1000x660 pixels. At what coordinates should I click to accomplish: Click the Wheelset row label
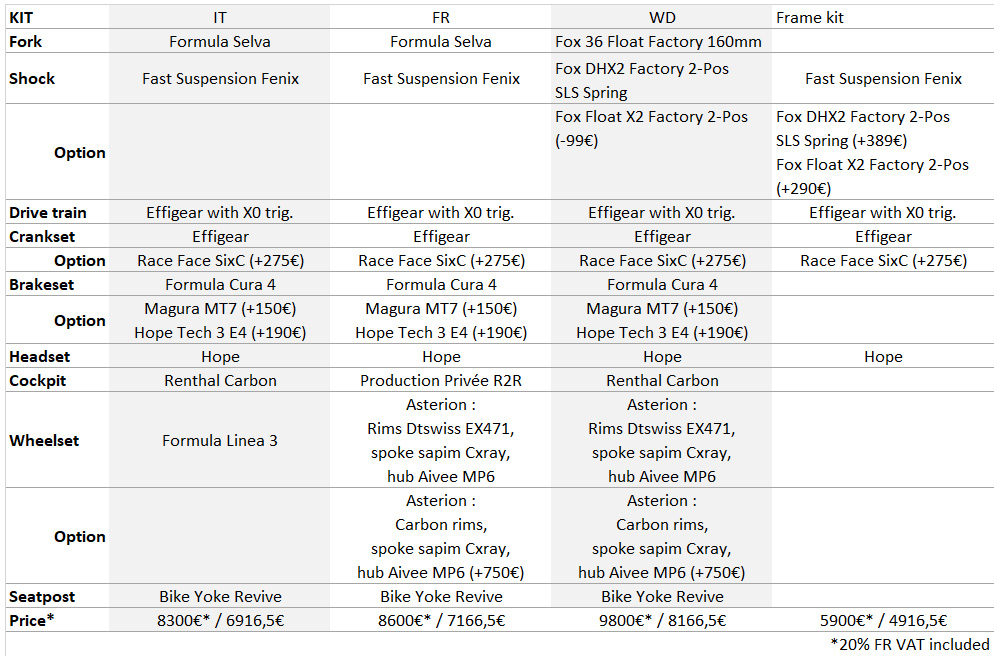pos(44,440)
